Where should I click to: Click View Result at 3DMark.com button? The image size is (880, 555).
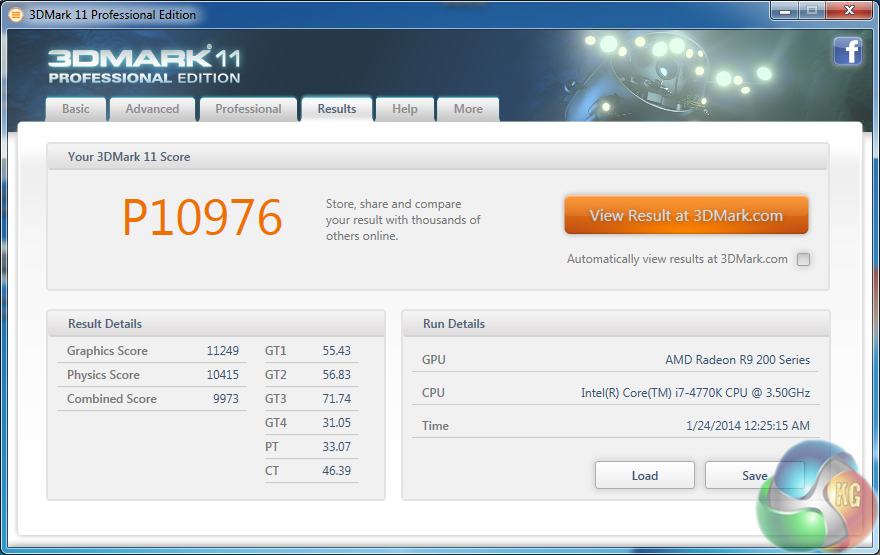pyautogui.click(x=686, y=215)
